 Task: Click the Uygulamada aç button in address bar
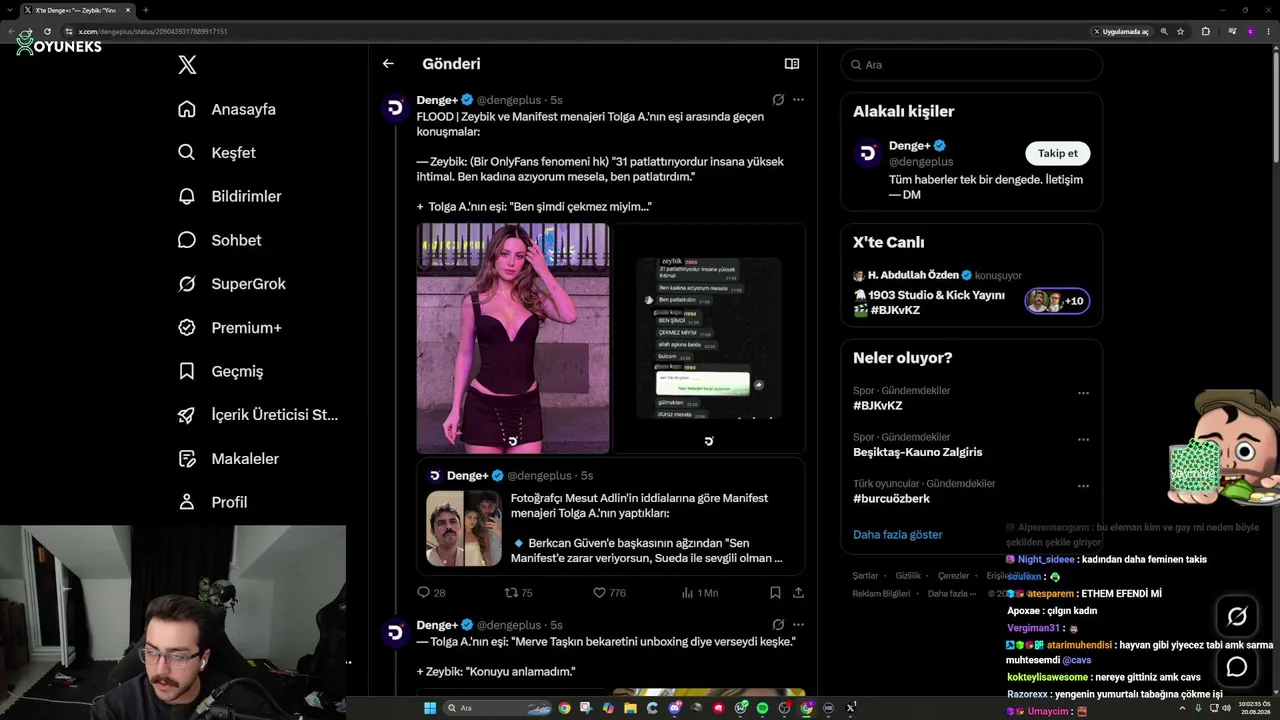pyautogui.click(x=1120, y=31)
